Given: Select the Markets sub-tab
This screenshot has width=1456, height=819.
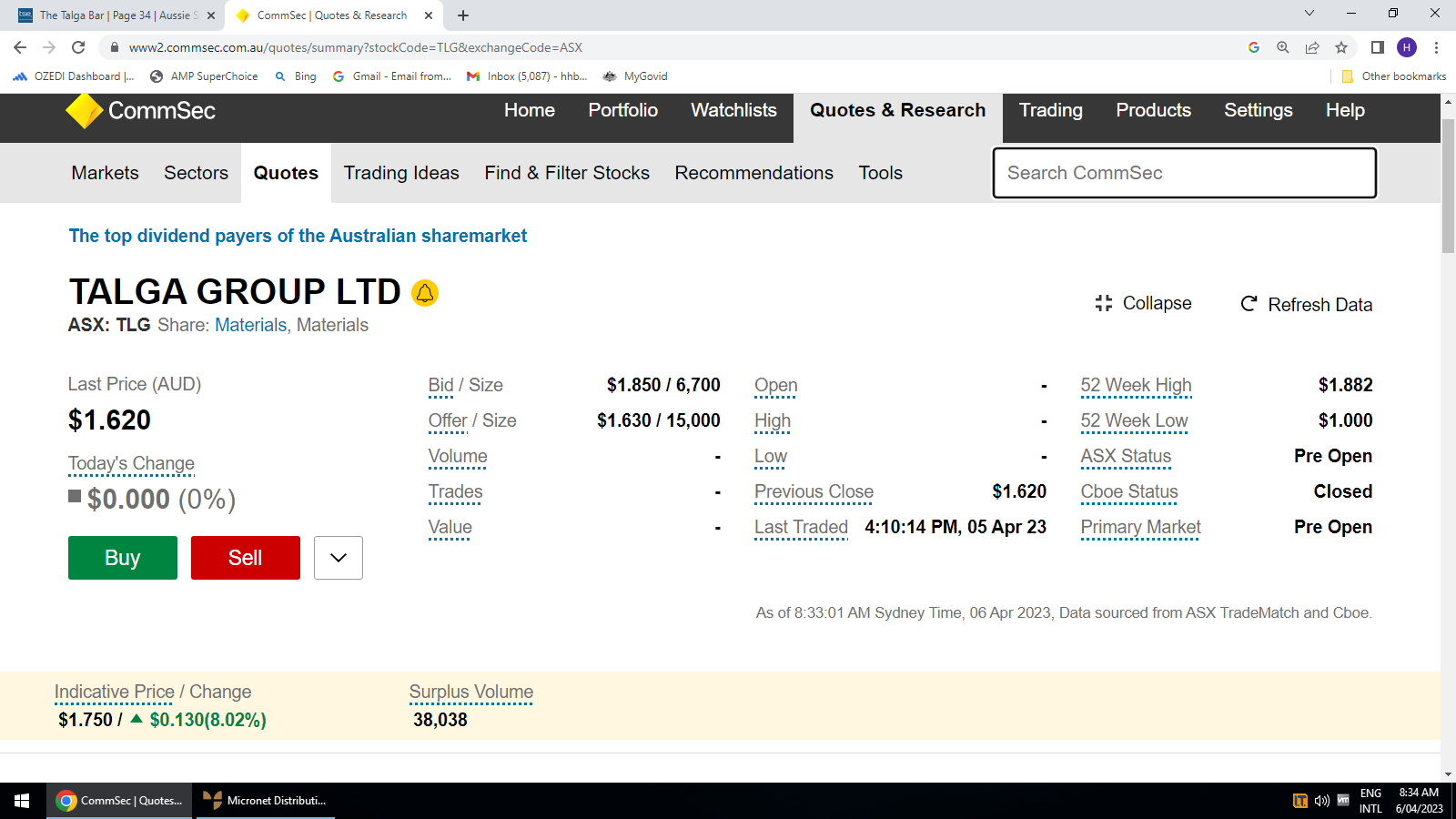Looking at the screenshot, I should tap(106, 173).
